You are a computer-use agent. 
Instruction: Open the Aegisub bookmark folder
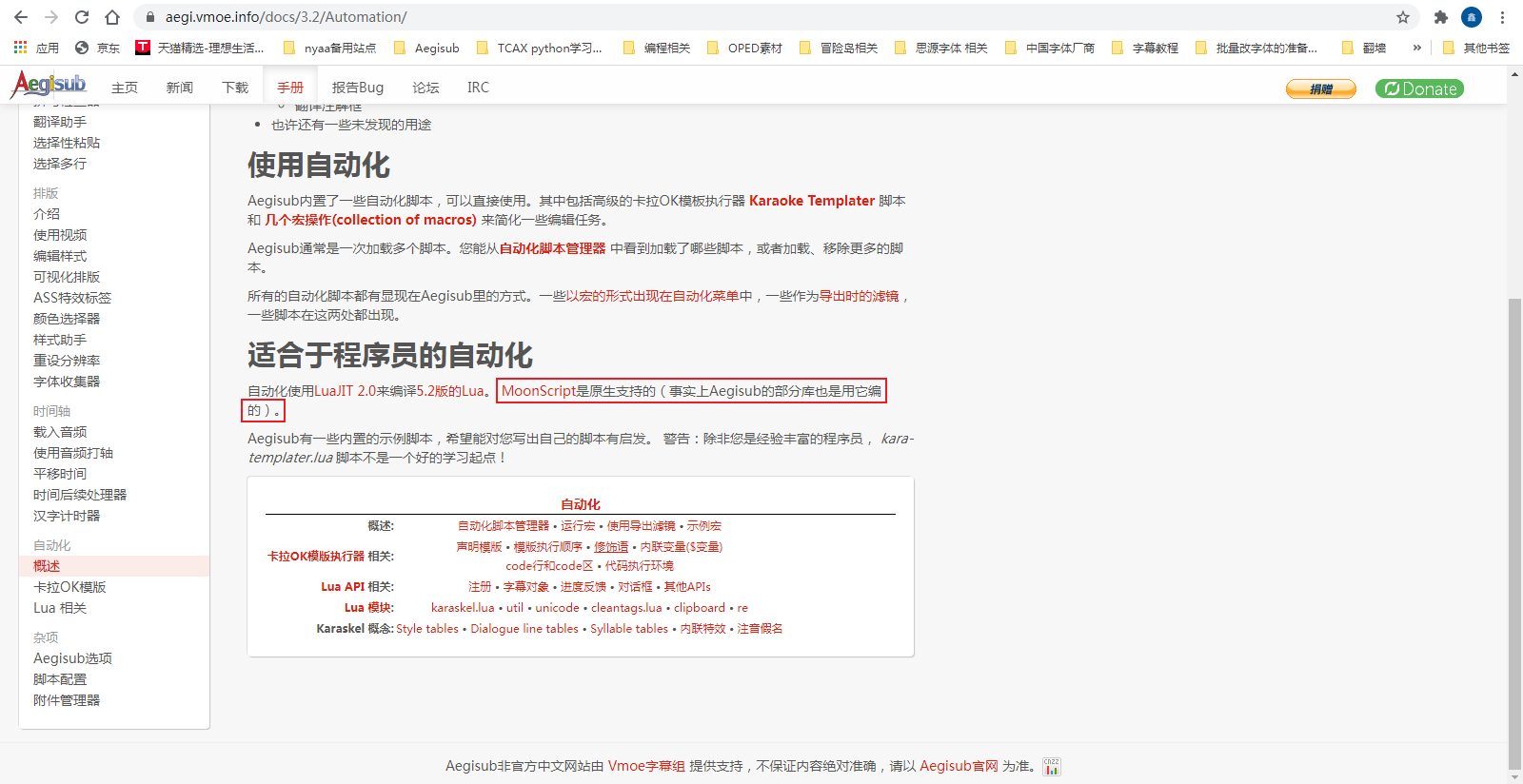426,48
